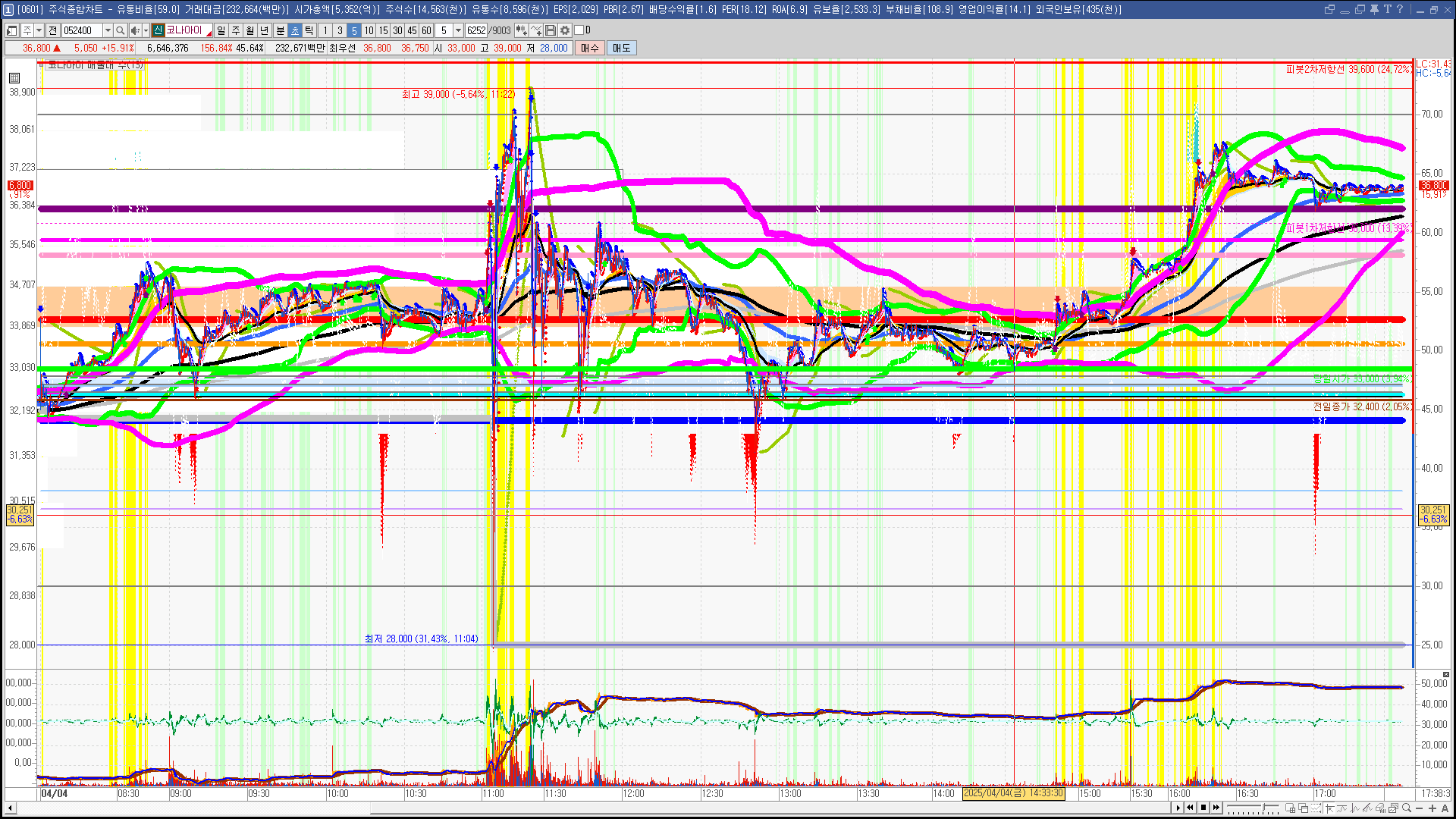
Task: Click the pin window icon in title bar
Action: 1374,9
